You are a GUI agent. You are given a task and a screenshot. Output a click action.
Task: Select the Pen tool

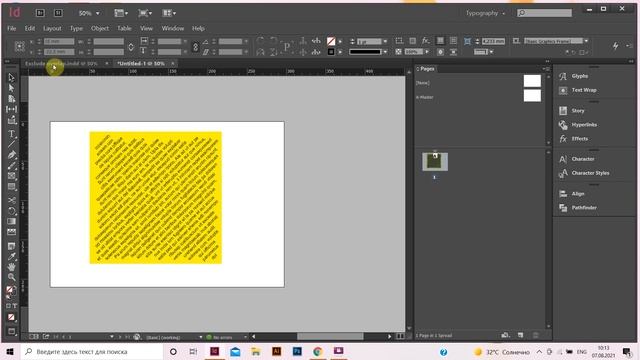11,155
